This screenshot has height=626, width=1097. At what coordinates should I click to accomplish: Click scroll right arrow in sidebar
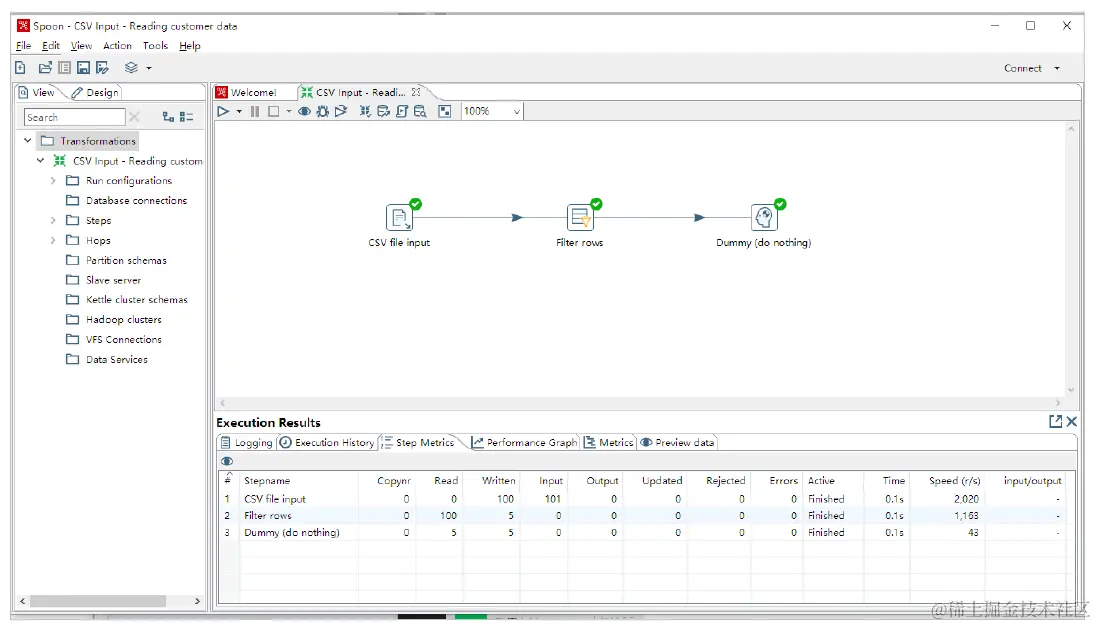(197, 601)
